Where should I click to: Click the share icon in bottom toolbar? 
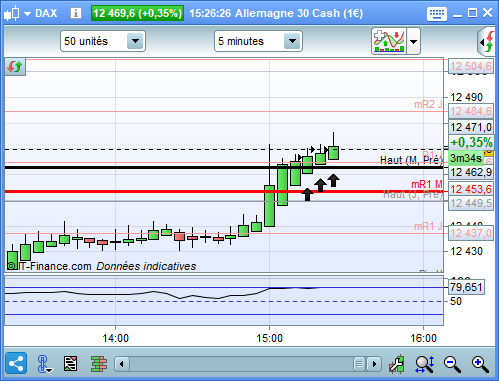coord(16,363)
